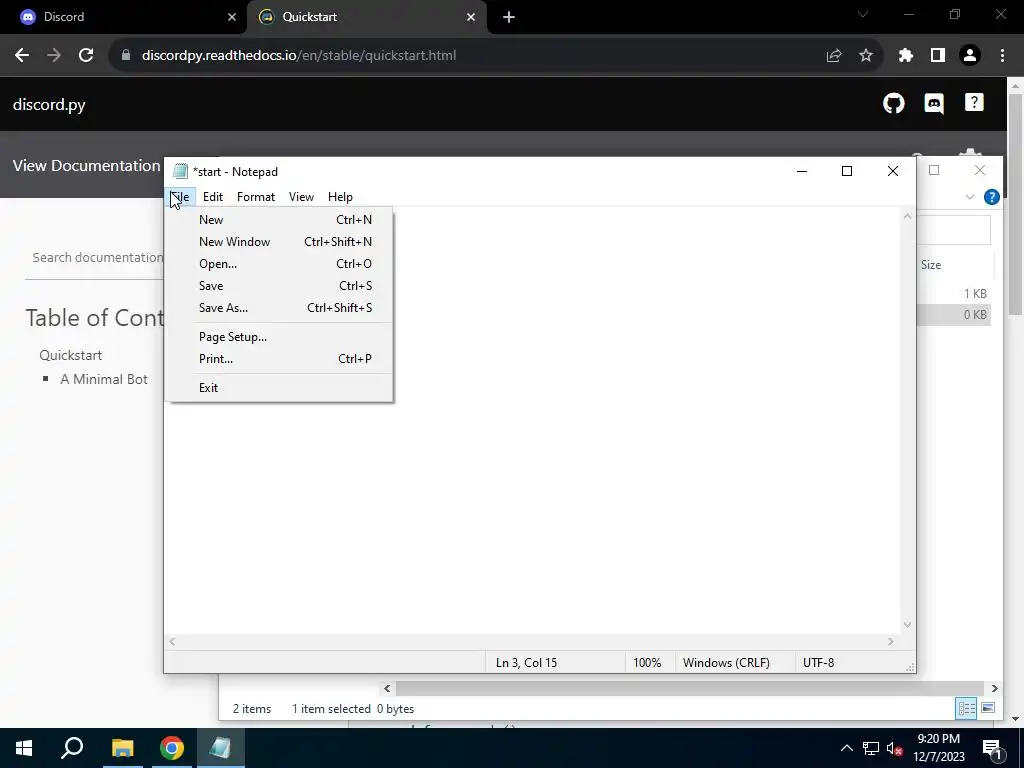Open the Notepad View menu
Screen dimensions: 1024x768
coord(301,197)
